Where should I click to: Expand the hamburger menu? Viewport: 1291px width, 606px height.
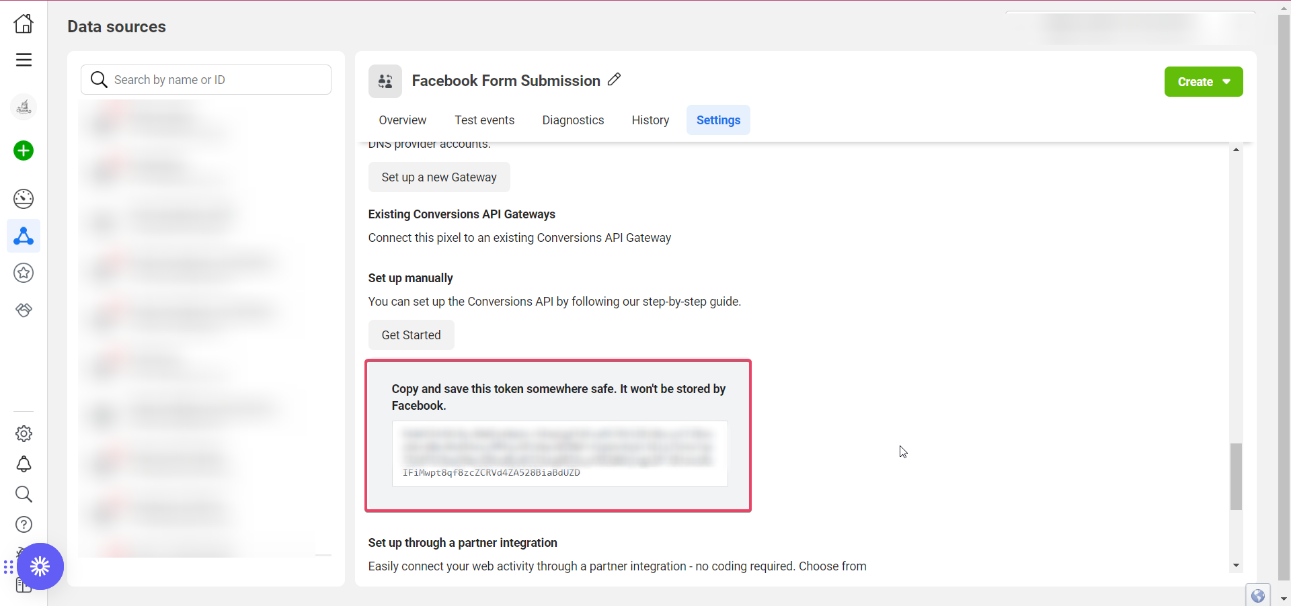pos(23,60)
